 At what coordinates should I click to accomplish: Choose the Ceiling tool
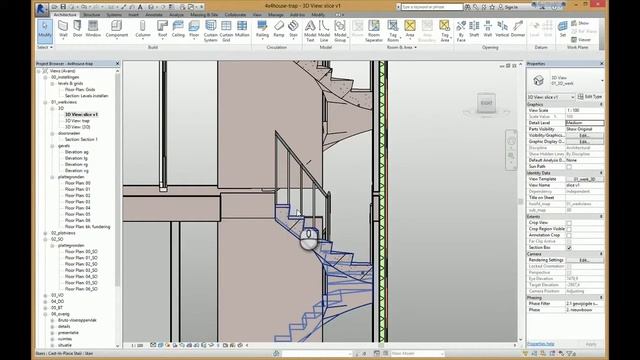[x=178, y=29]
